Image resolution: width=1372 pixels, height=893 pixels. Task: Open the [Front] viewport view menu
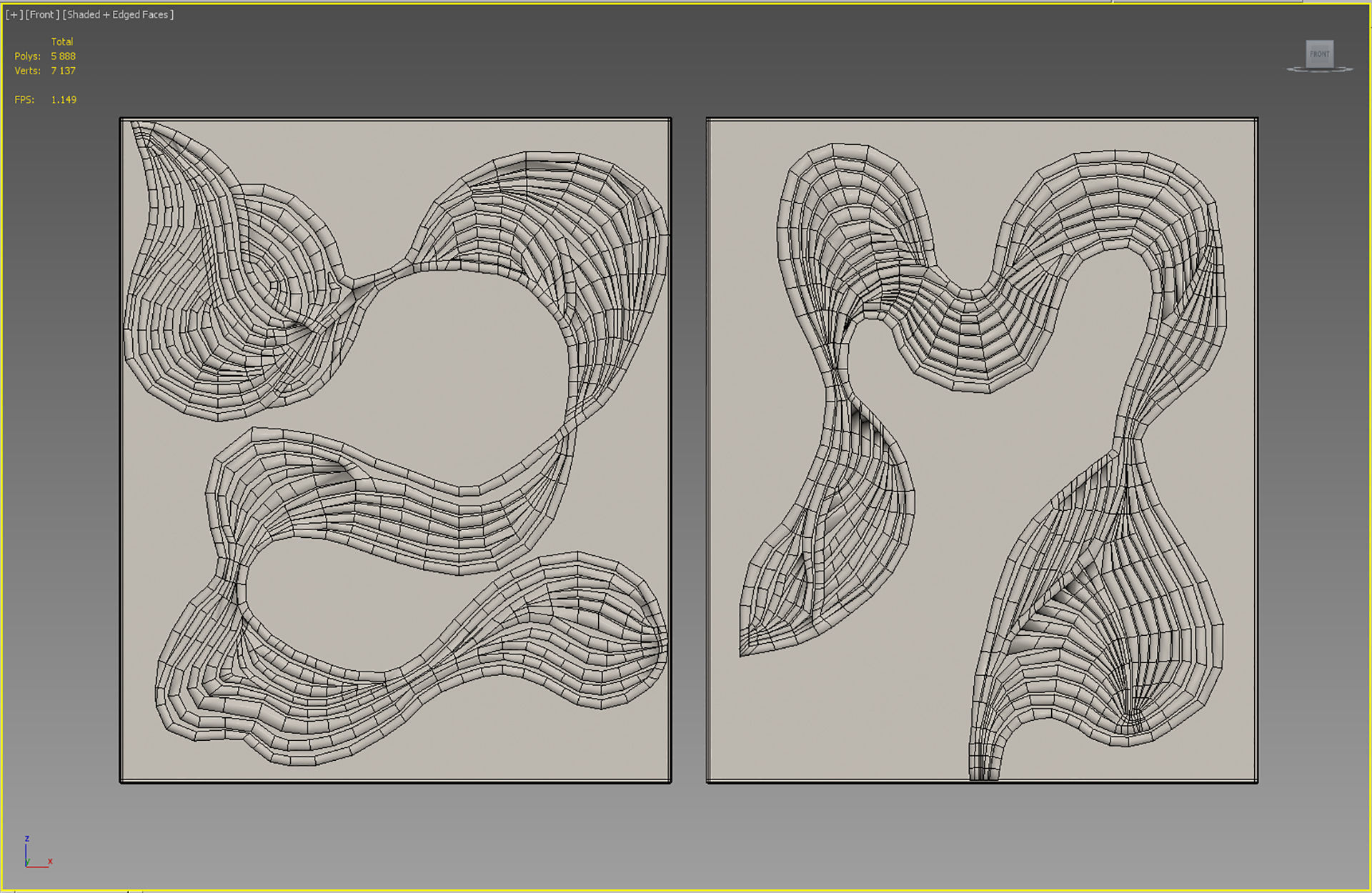click(43, 14)
